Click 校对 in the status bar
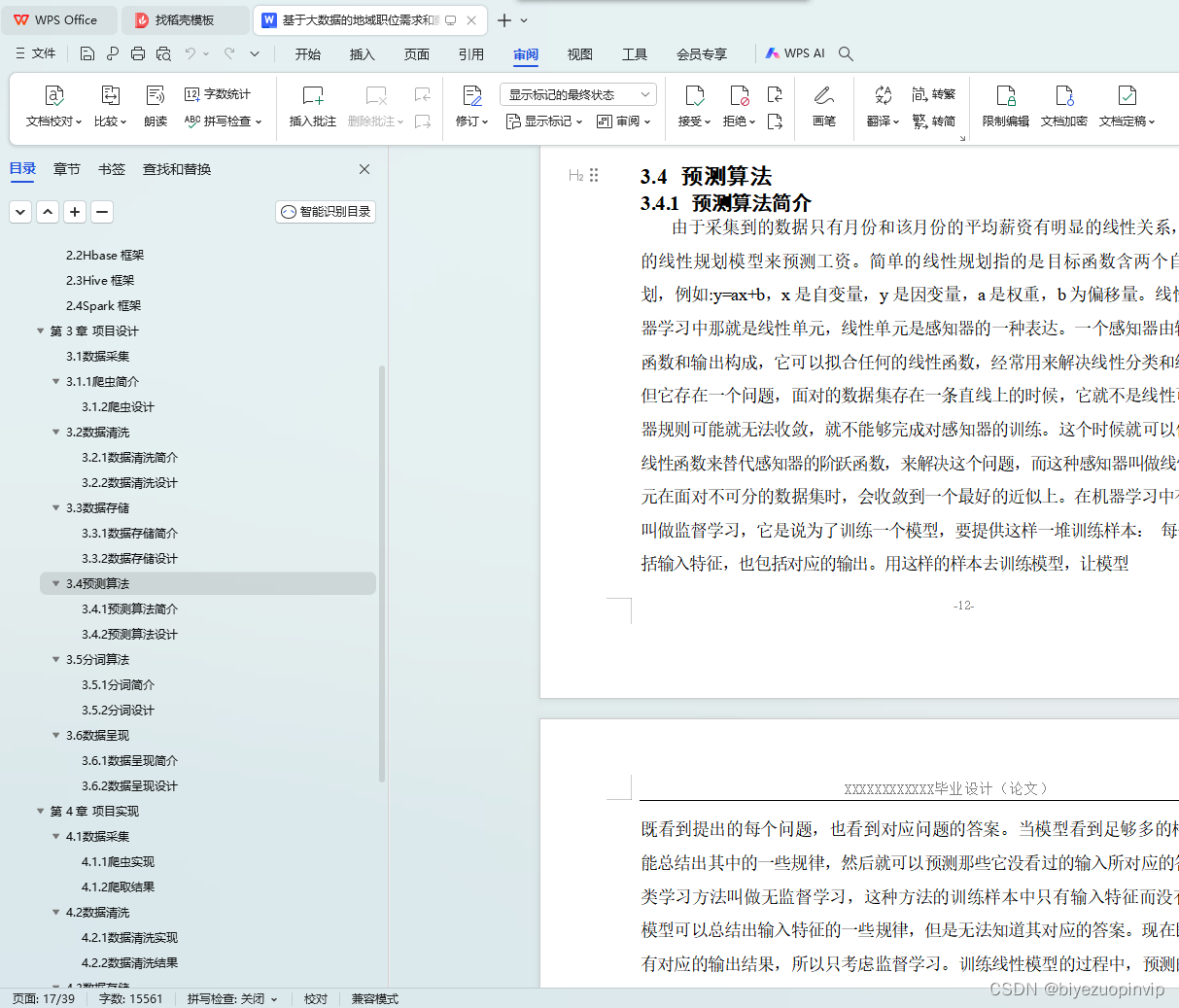The width and height of the screenshot is (1179, 1008). tap(316, 999)
